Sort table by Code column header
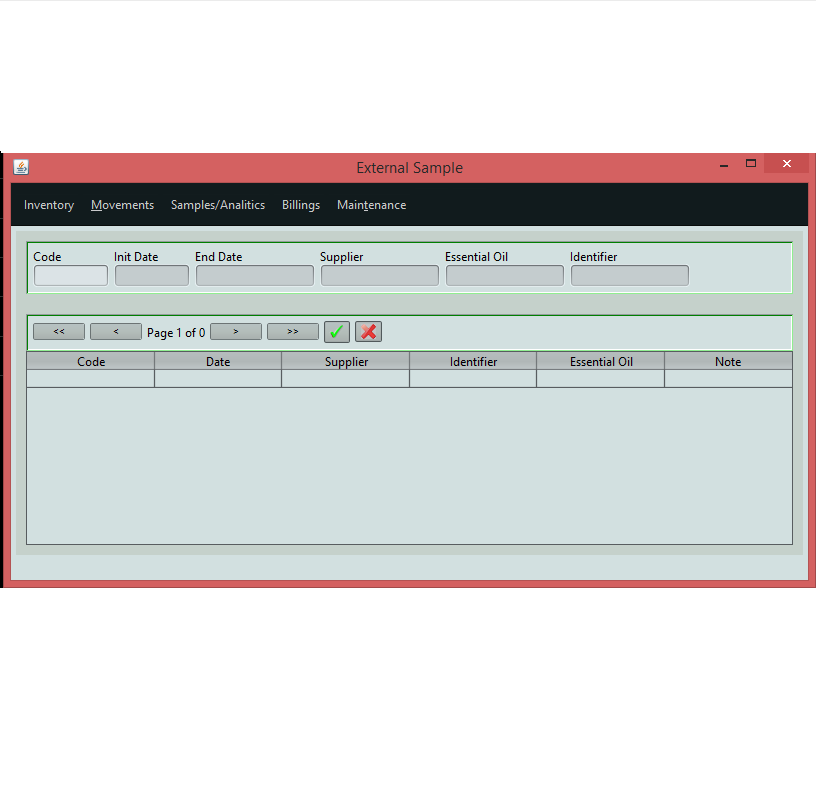This screenshot has width=816, height=800. click(91, 361)
